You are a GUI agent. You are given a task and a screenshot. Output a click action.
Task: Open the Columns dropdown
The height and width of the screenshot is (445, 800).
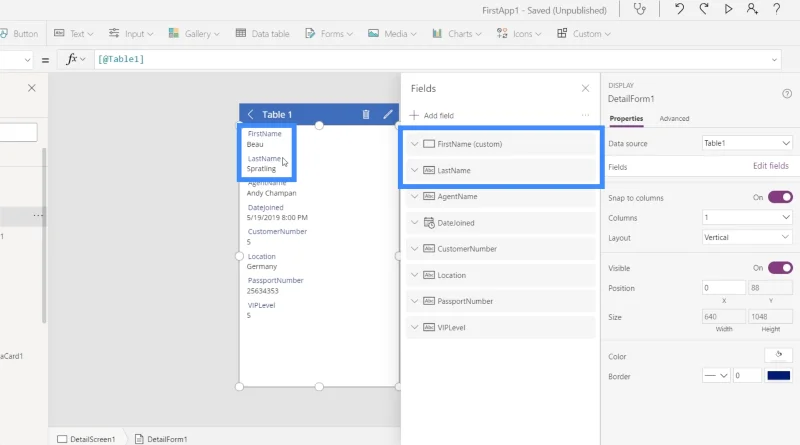[747, 217]
